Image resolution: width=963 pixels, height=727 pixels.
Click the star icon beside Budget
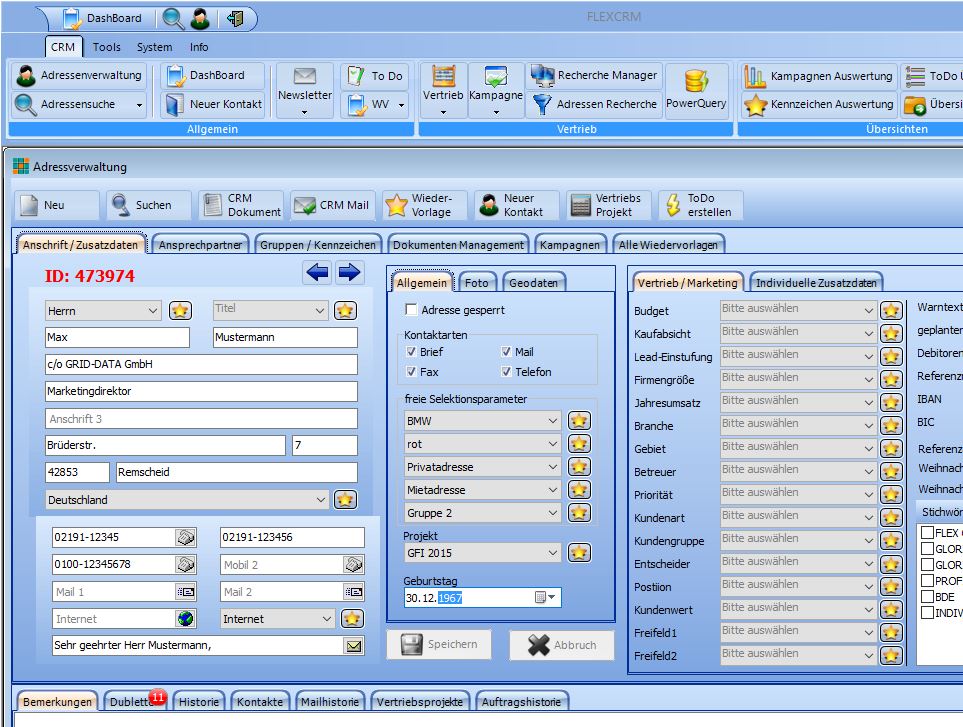coord(891,310)
